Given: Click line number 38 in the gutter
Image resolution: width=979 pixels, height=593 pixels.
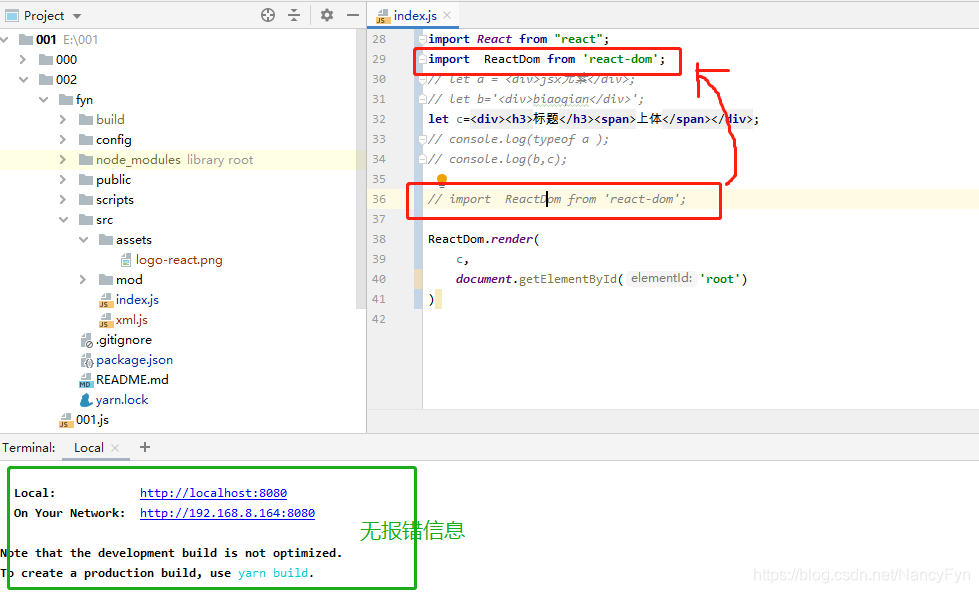Looking at the screenshot, I should pyautogui.click(x=379, y=239).
